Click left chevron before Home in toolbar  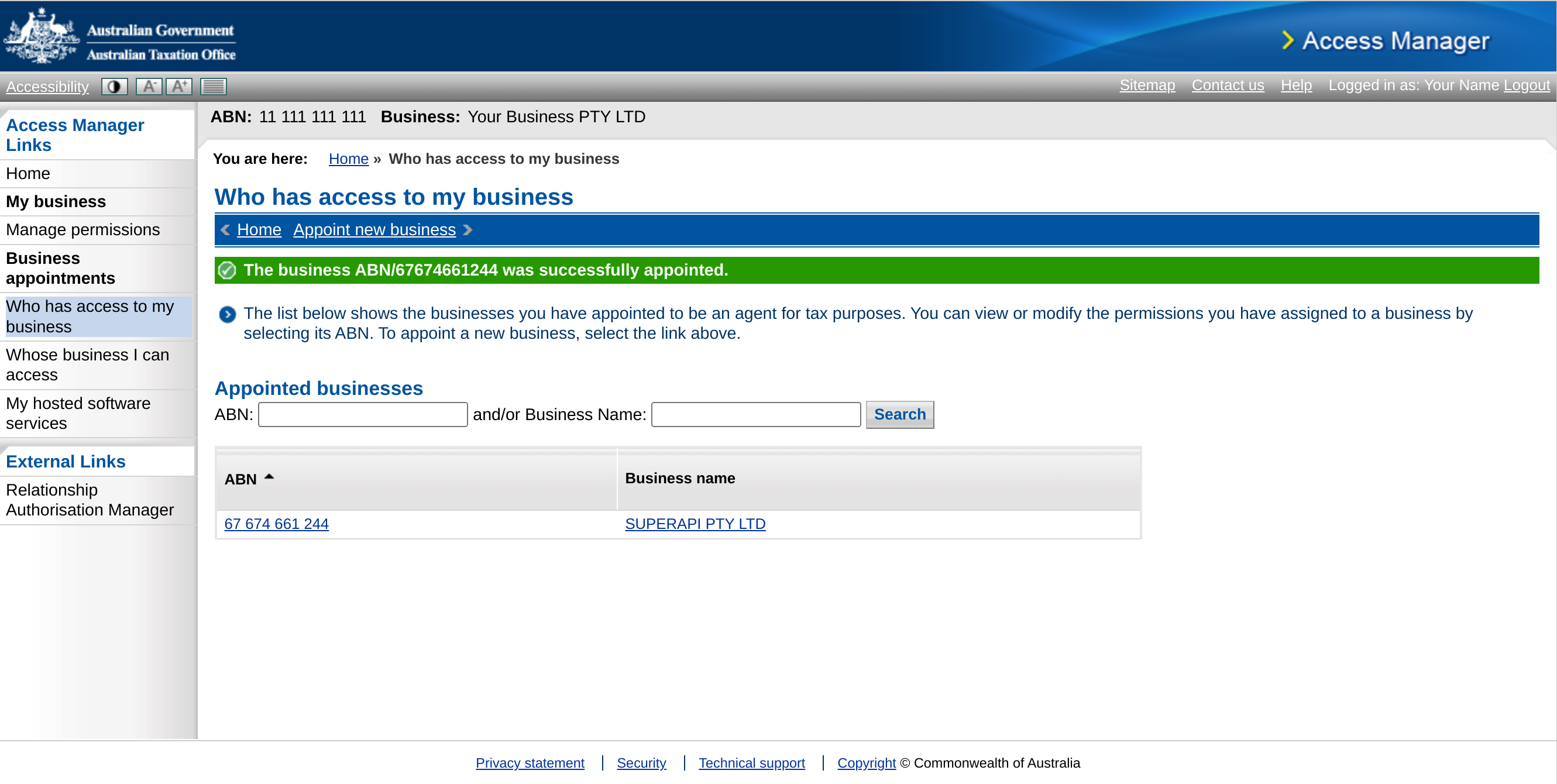(x=225, y=230)
